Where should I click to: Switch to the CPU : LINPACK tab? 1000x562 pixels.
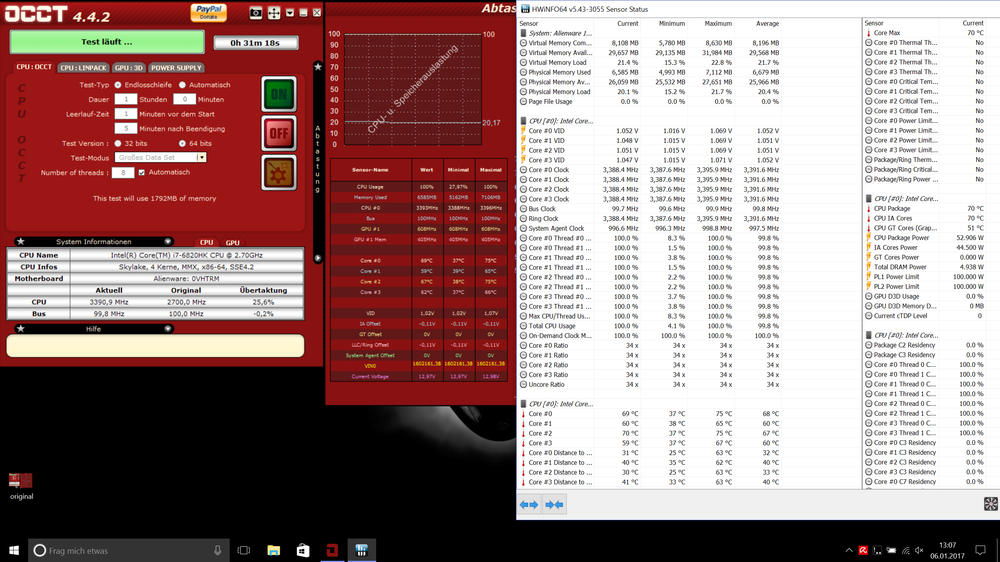(x=83, y=68)
